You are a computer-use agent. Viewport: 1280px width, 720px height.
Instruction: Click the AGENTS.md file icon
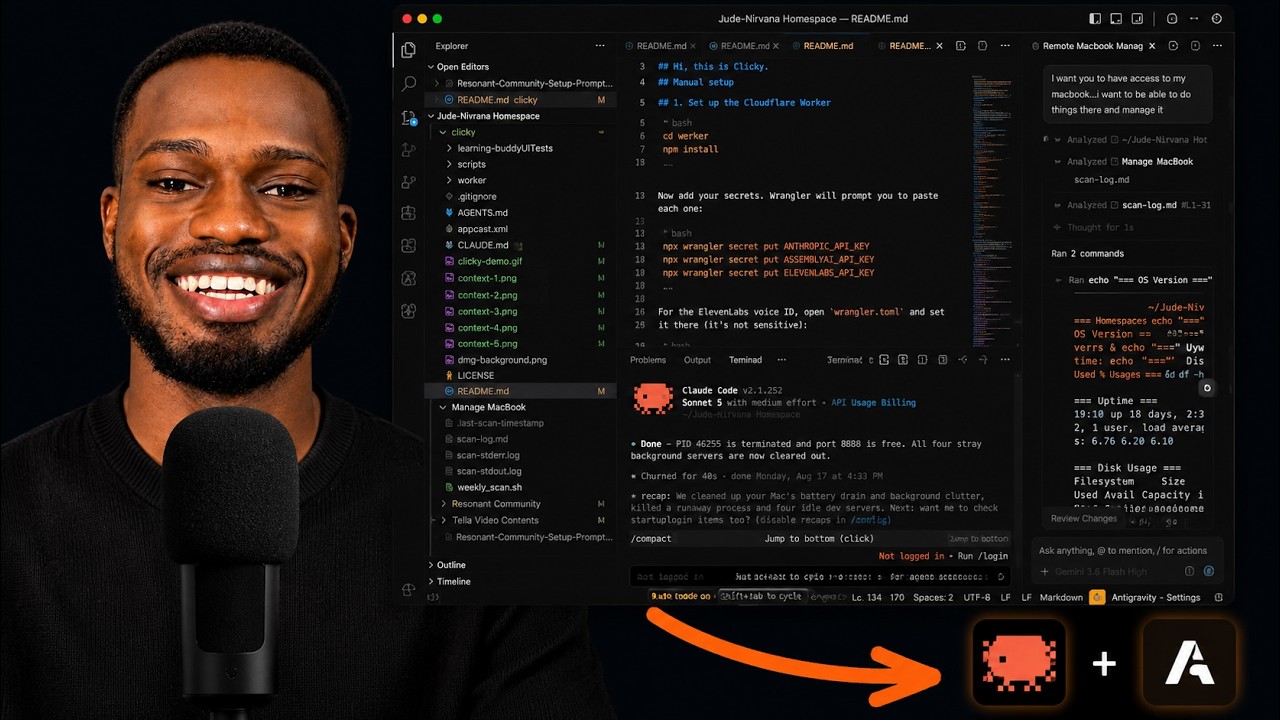click(449, 213)
